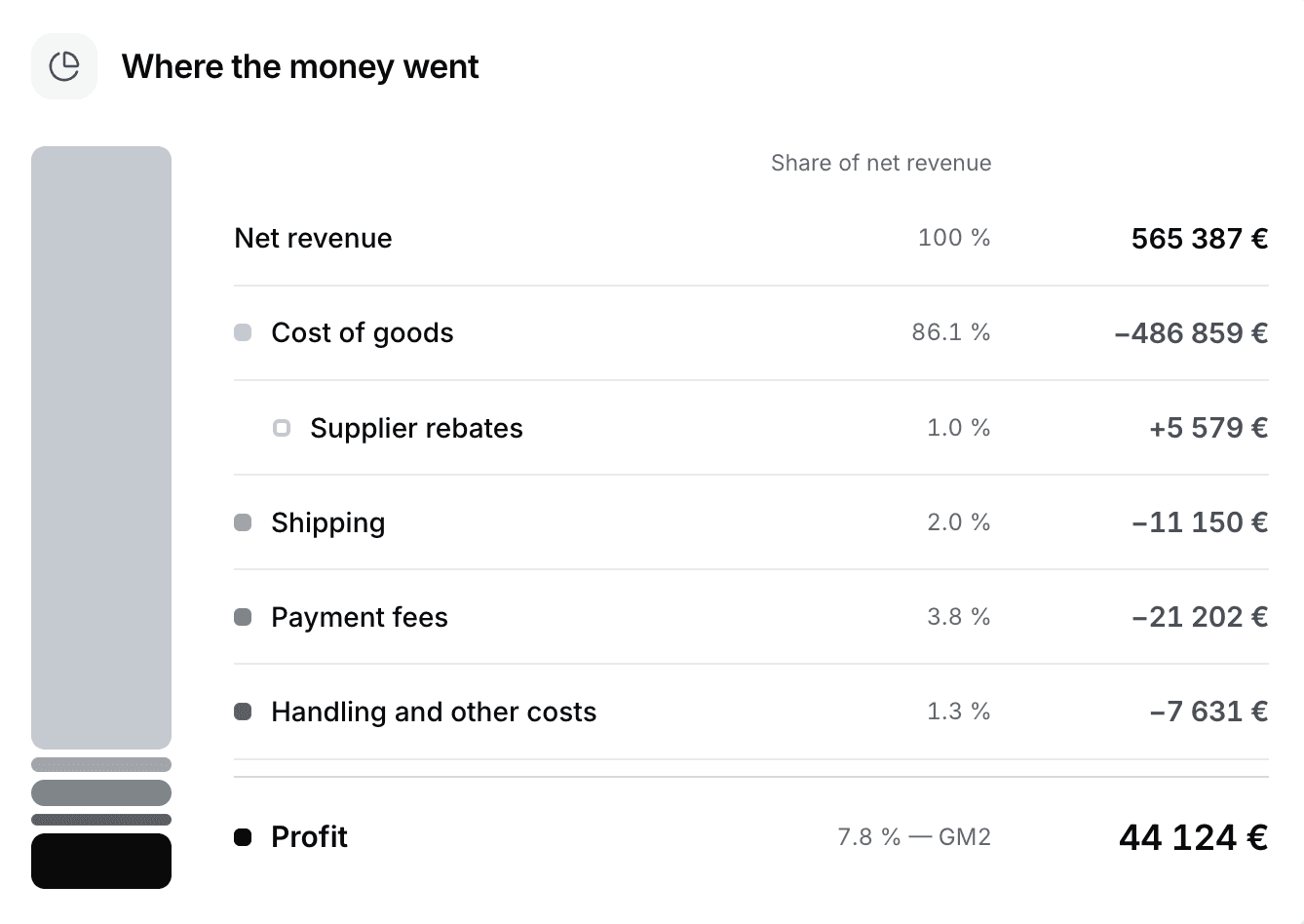Click the Shipping amount −11 150 €

pyautogui.click(x=1200, y=522)
